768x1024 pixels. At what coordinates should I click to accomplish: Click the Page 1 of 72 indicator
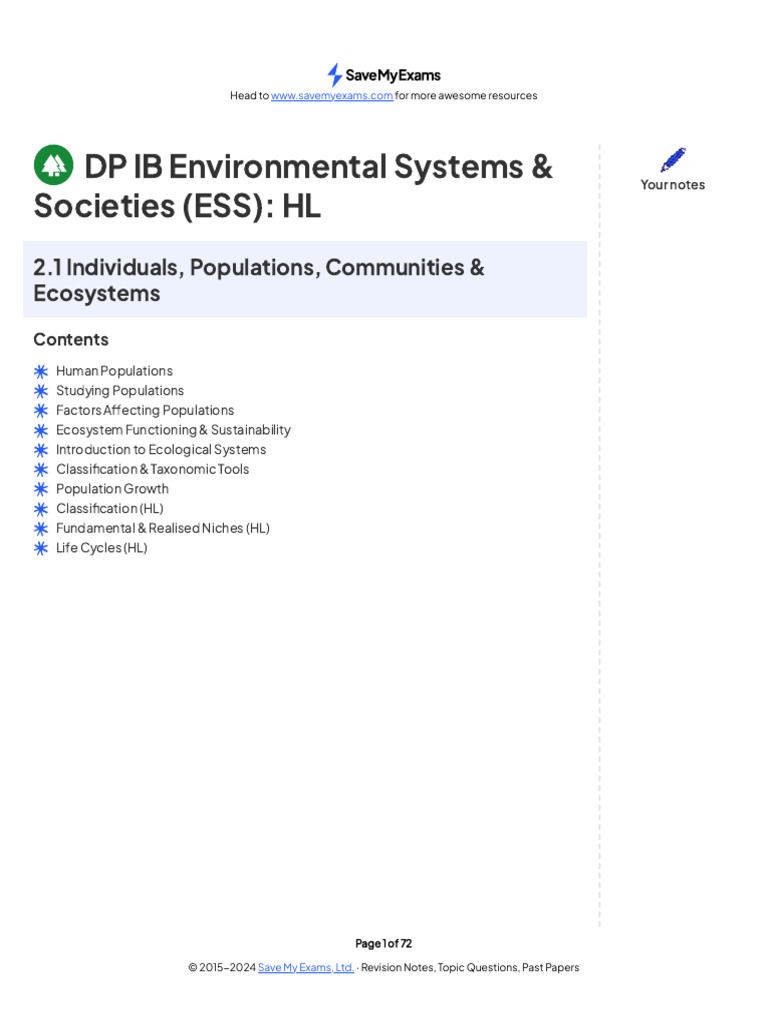tap(383, 943)
